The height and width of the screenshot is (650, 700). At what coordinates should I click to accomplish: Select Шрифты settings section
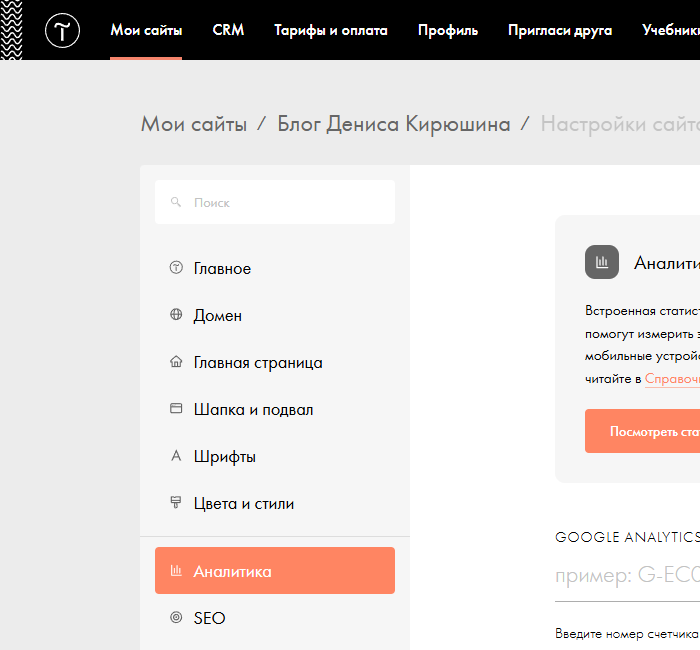click(x=275, y=456)
